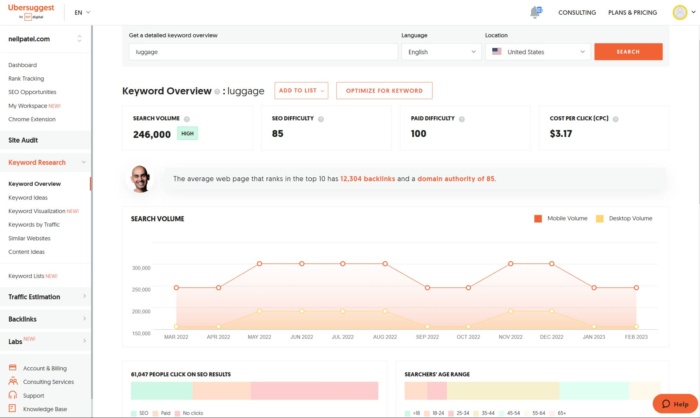700x418 pixels.
Task: Click the United States flag icon
Action: point(496,51)
